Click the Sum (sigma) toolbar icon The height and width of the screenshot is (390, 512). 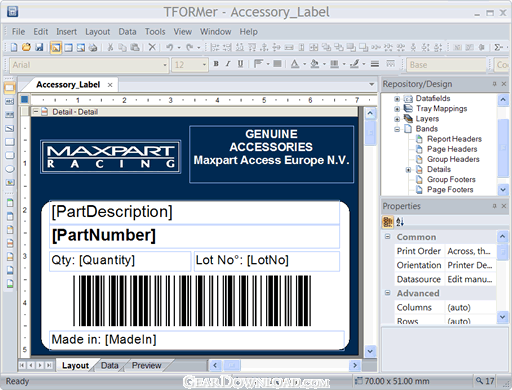pos(498,48)
